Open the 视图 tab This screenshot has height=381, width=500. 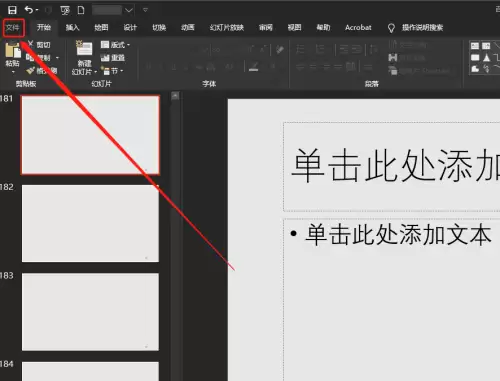(294, 27)
